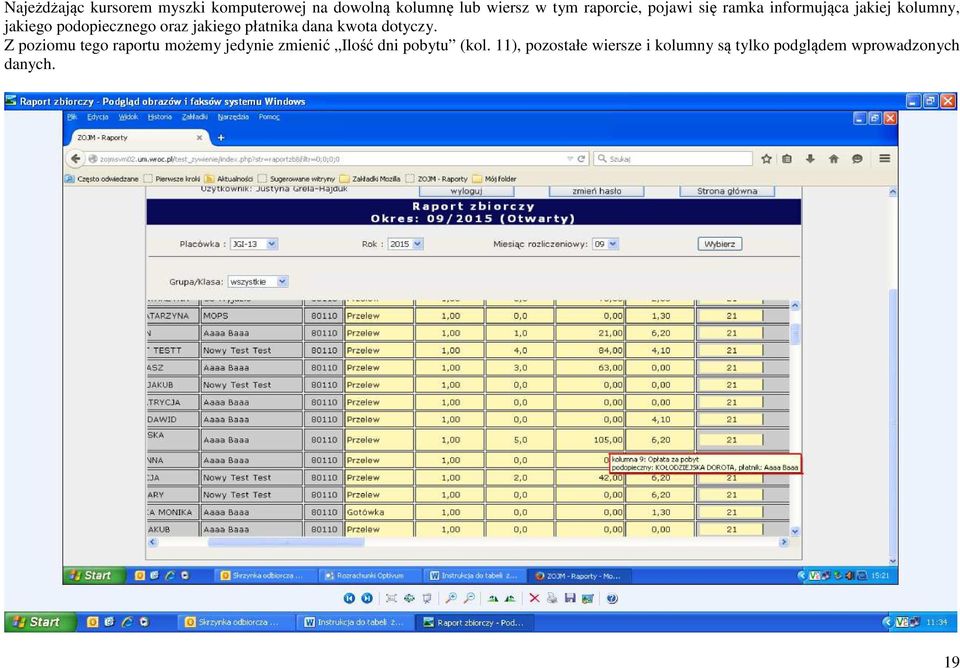Click the floppy disk save icon

(570, 598)
